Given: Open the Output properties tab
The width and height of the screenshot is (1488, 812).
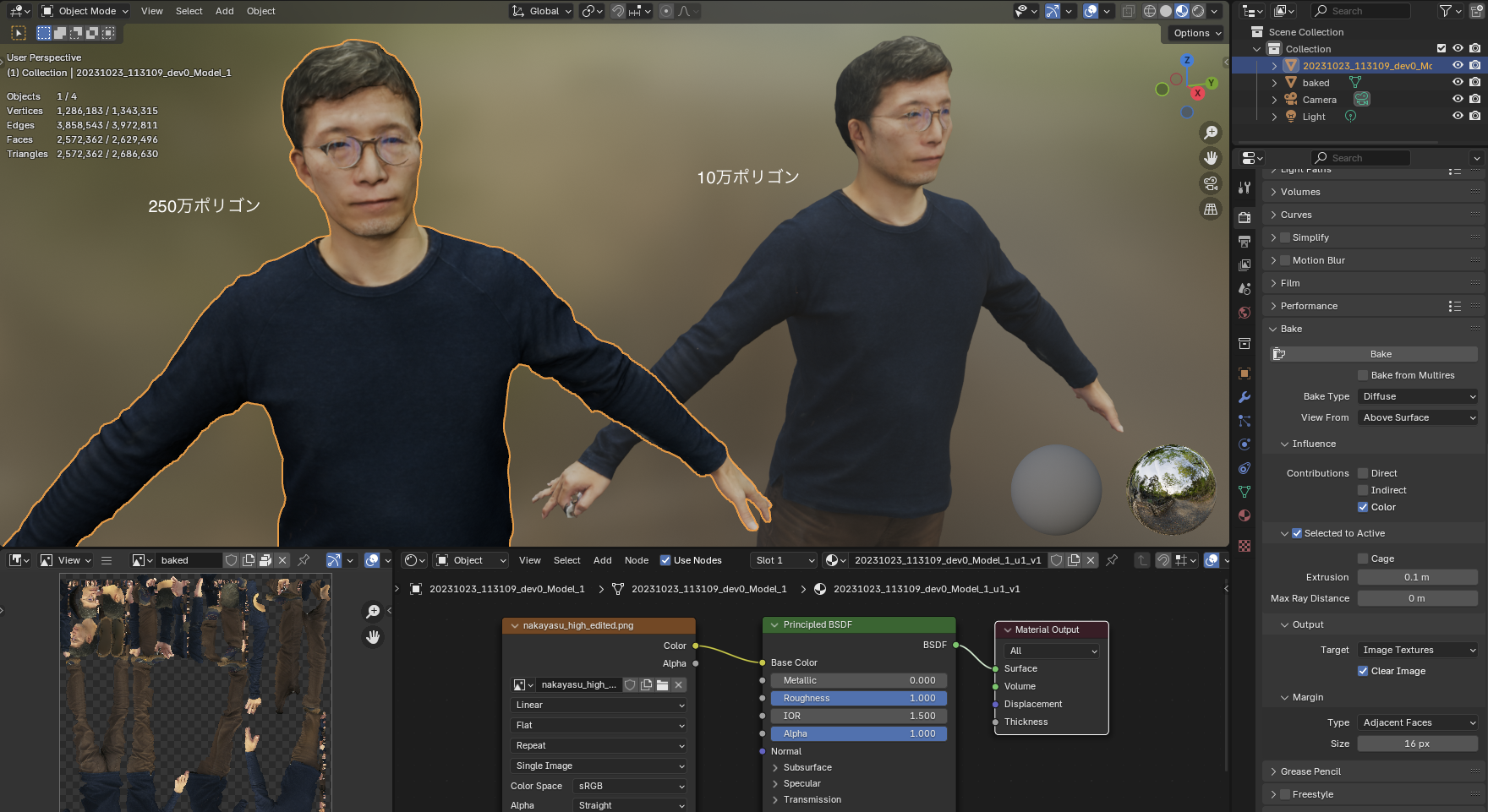Looking at the screenshot, I should coord(1245,242).
